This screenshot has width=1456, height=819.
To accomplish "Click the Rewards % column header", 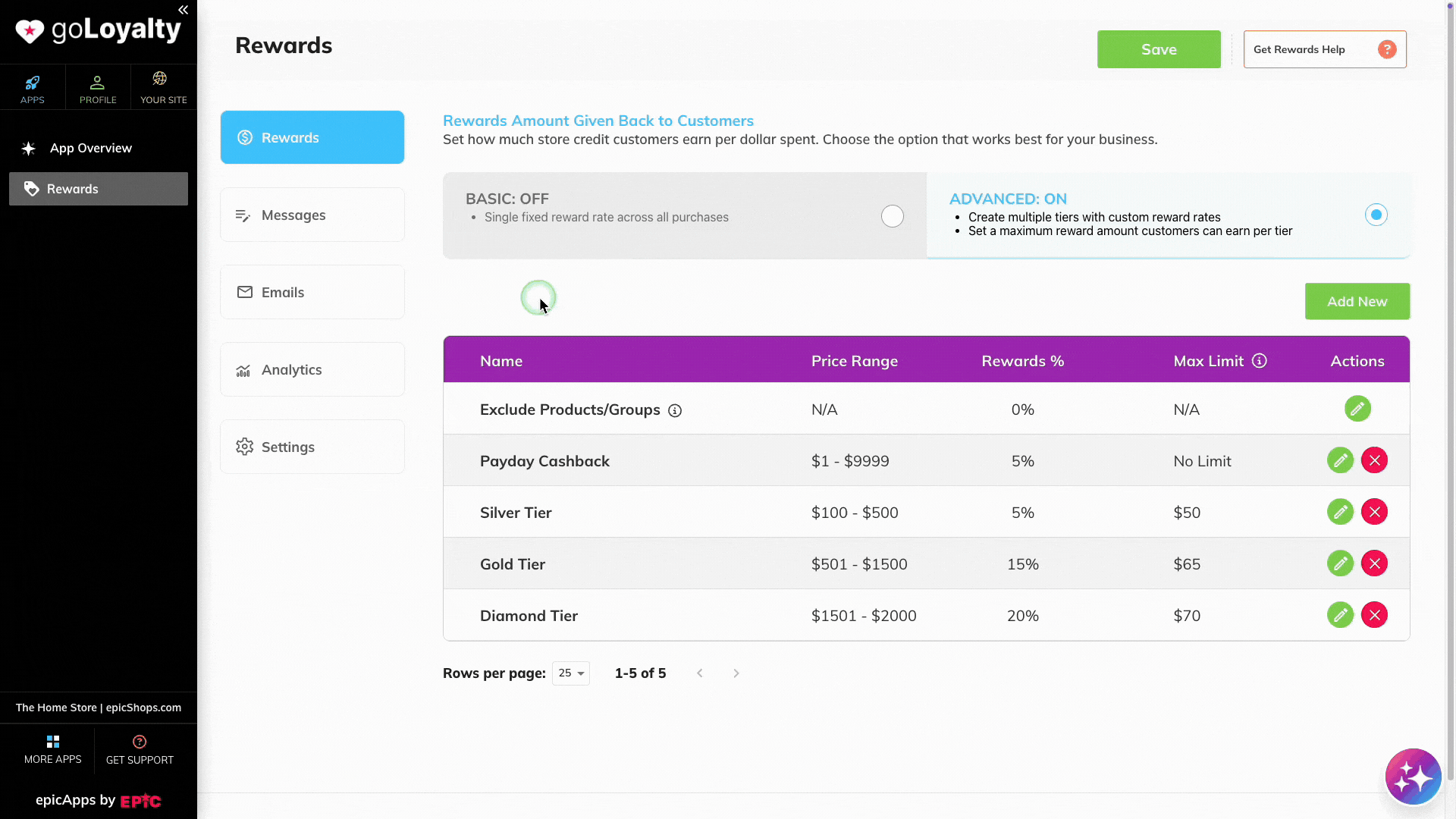I will [1023, 361].
